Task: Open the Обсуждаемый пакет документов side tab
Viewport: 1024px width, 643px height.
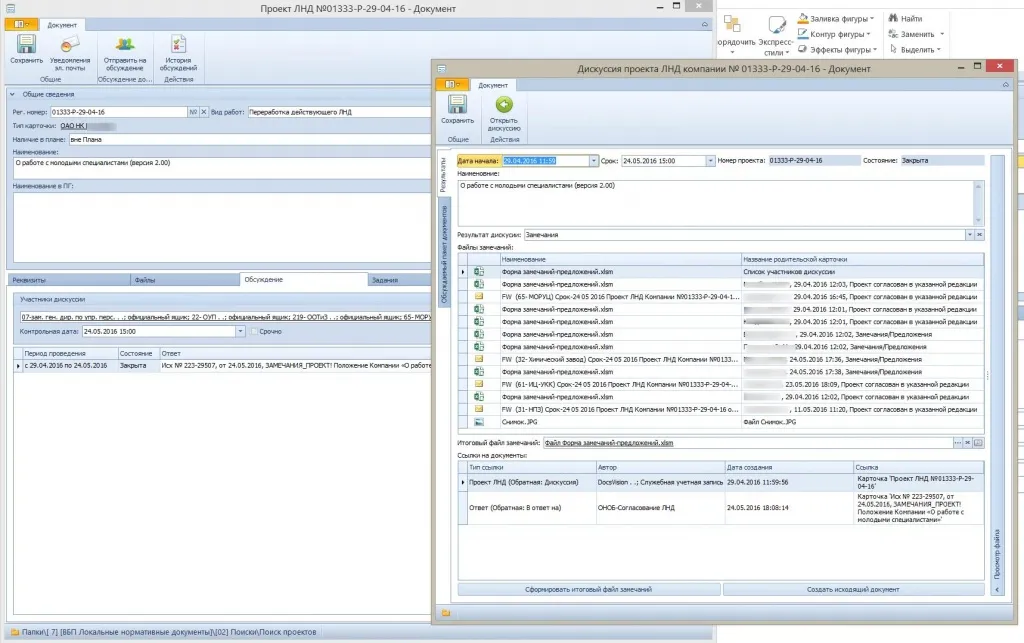Action: [x=444, y=252]
